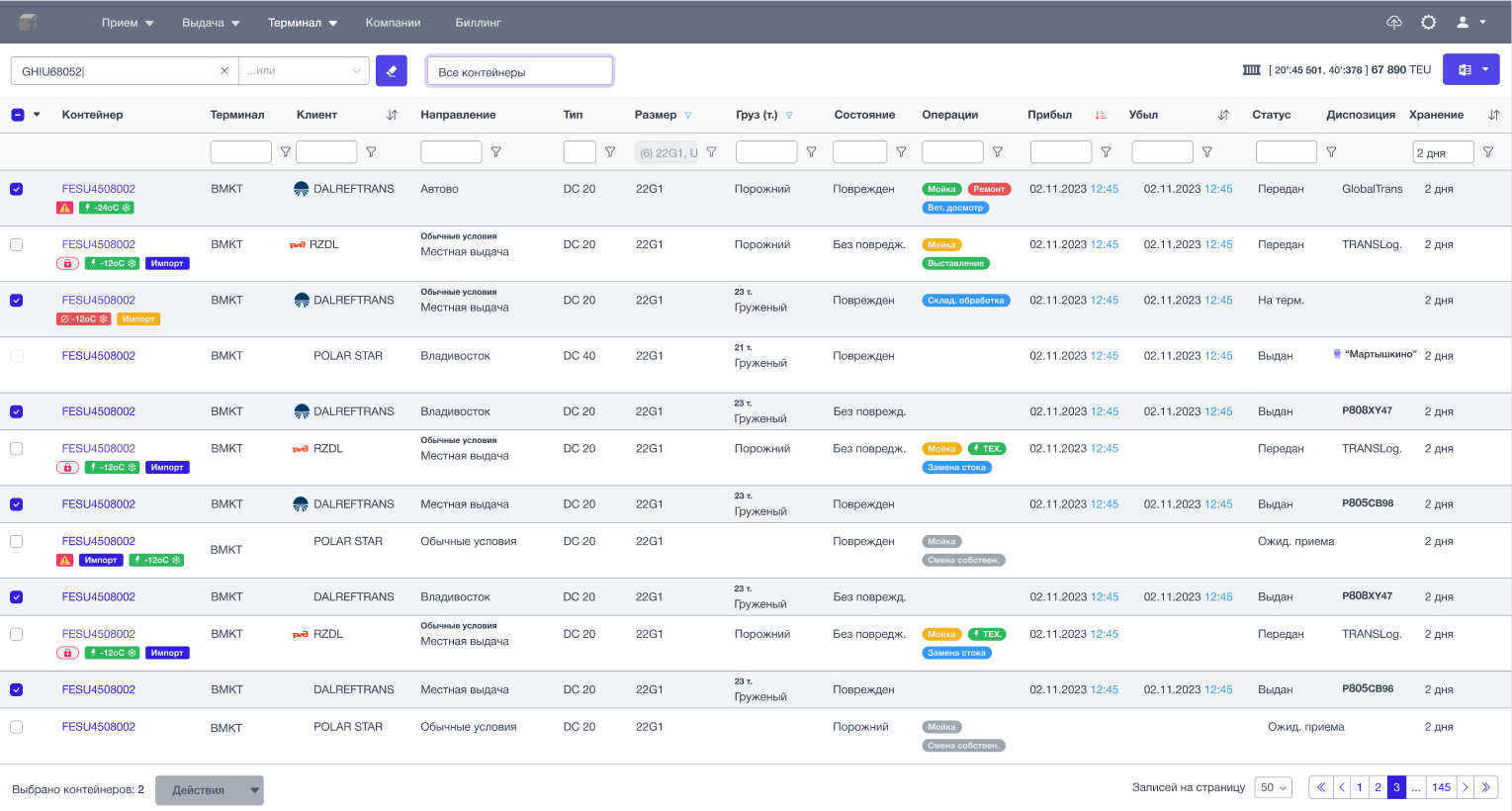Open the cloud upload icon
This screenshot has width=1512, height=811.
(x=1394, y=22)
